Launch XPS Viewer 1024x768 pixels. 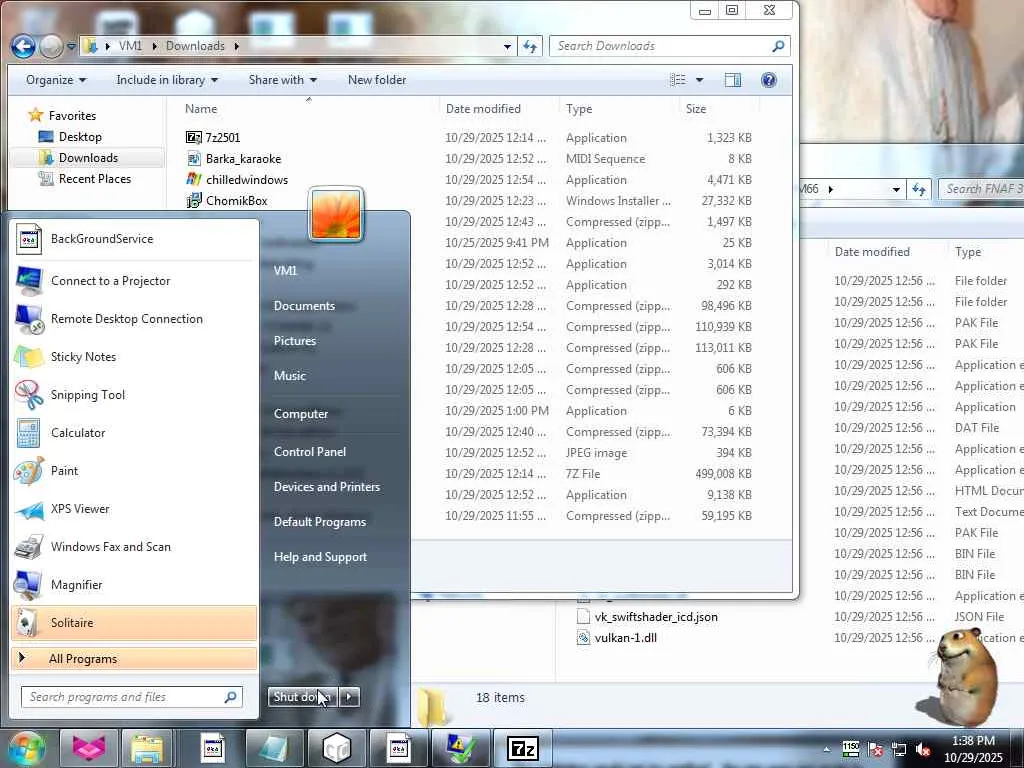(x=134, y=509)
